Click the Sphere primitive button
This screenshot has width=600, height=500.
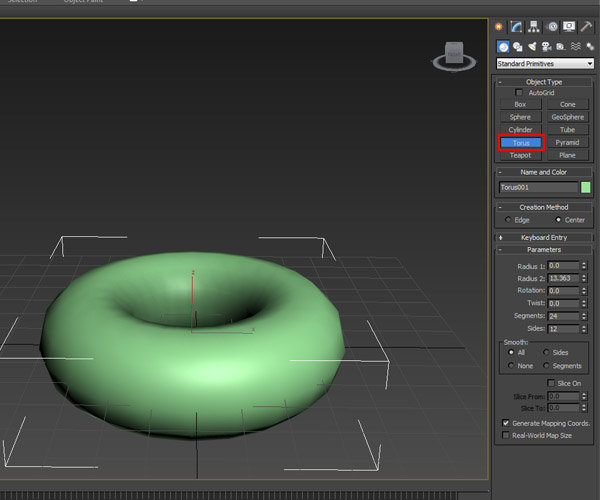520,117
